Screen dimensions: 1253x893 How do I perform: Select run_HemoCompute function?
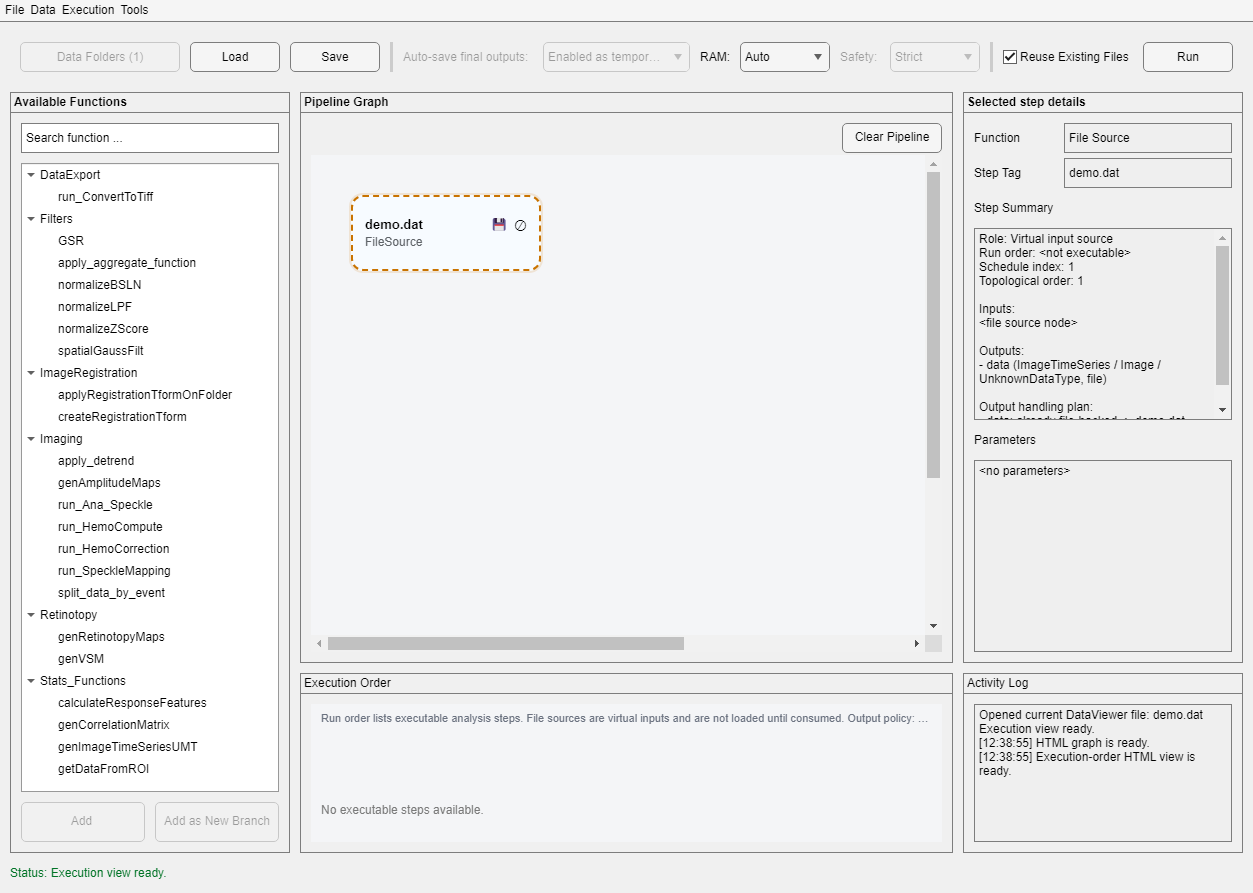tap(110, 527)
